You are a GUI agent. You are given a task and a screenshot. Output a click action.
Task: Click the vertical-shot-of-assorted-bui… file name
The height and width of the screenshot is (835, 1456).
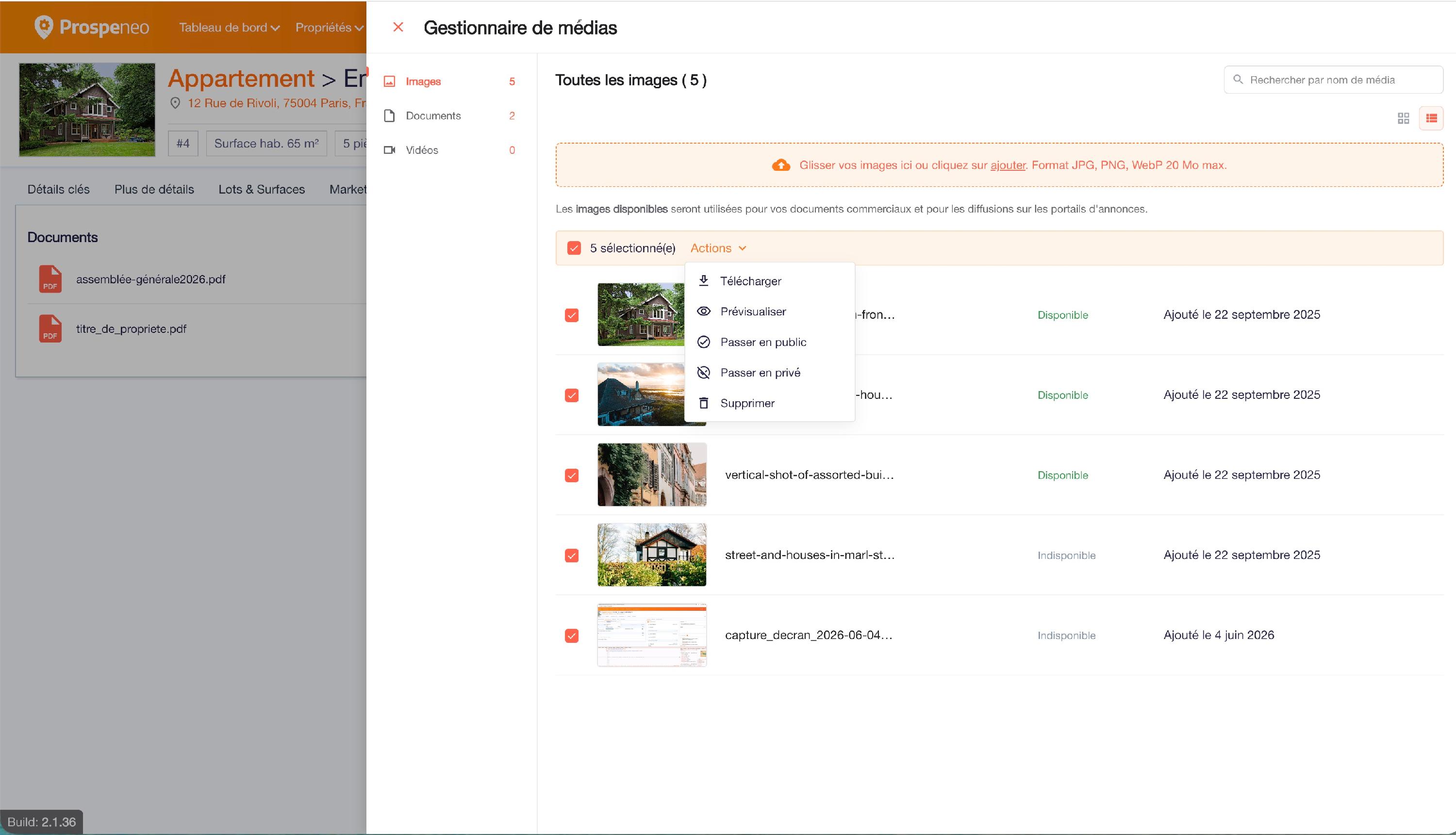pyautogui.click(x=810, y=475)
